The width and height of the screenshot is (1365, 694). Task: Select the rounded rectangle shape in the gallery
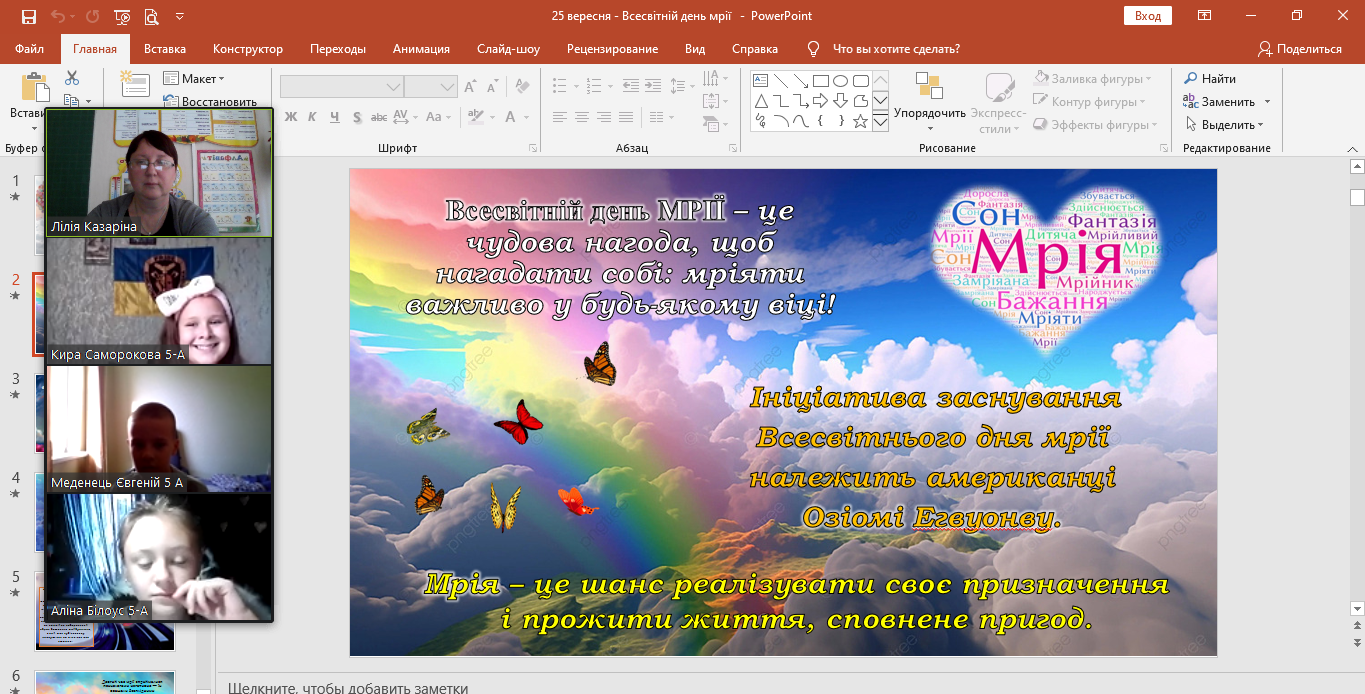pos(860,80)
